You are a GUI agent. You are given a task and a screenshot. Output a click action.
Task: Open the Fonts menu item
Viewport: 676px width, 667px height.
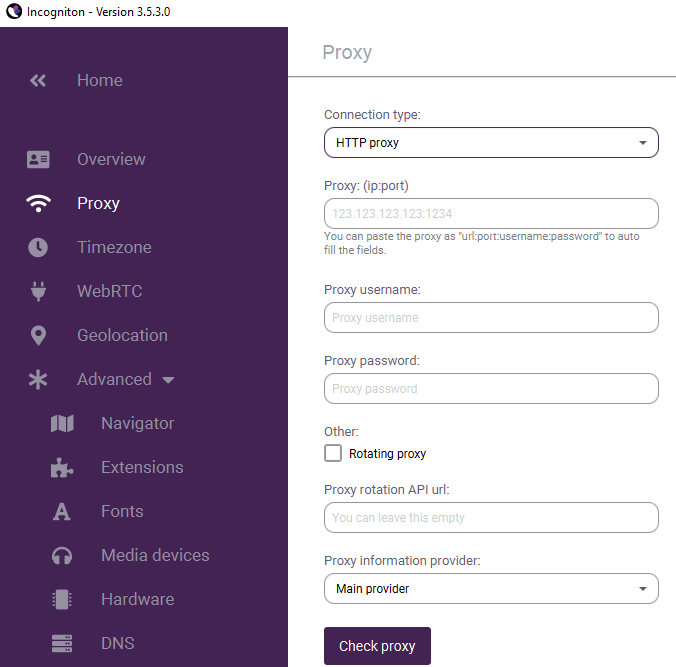pos(122,511)
